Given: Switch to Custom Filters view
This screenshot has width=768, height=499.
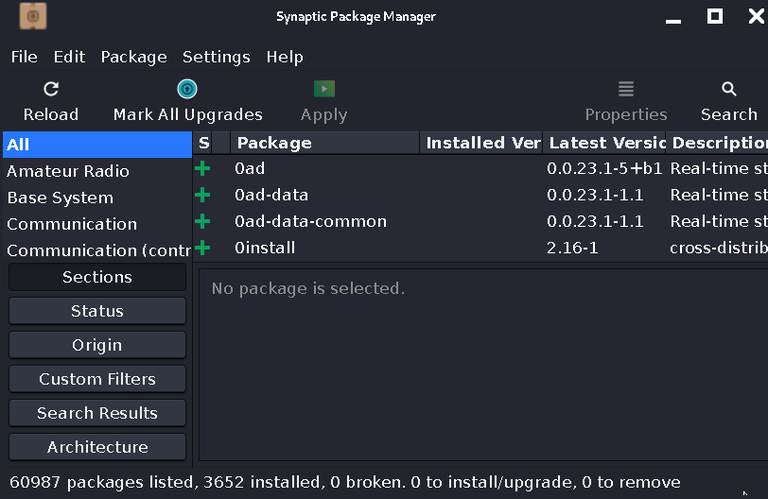Looking at the screenshot, I should click(x=97, y=379).
